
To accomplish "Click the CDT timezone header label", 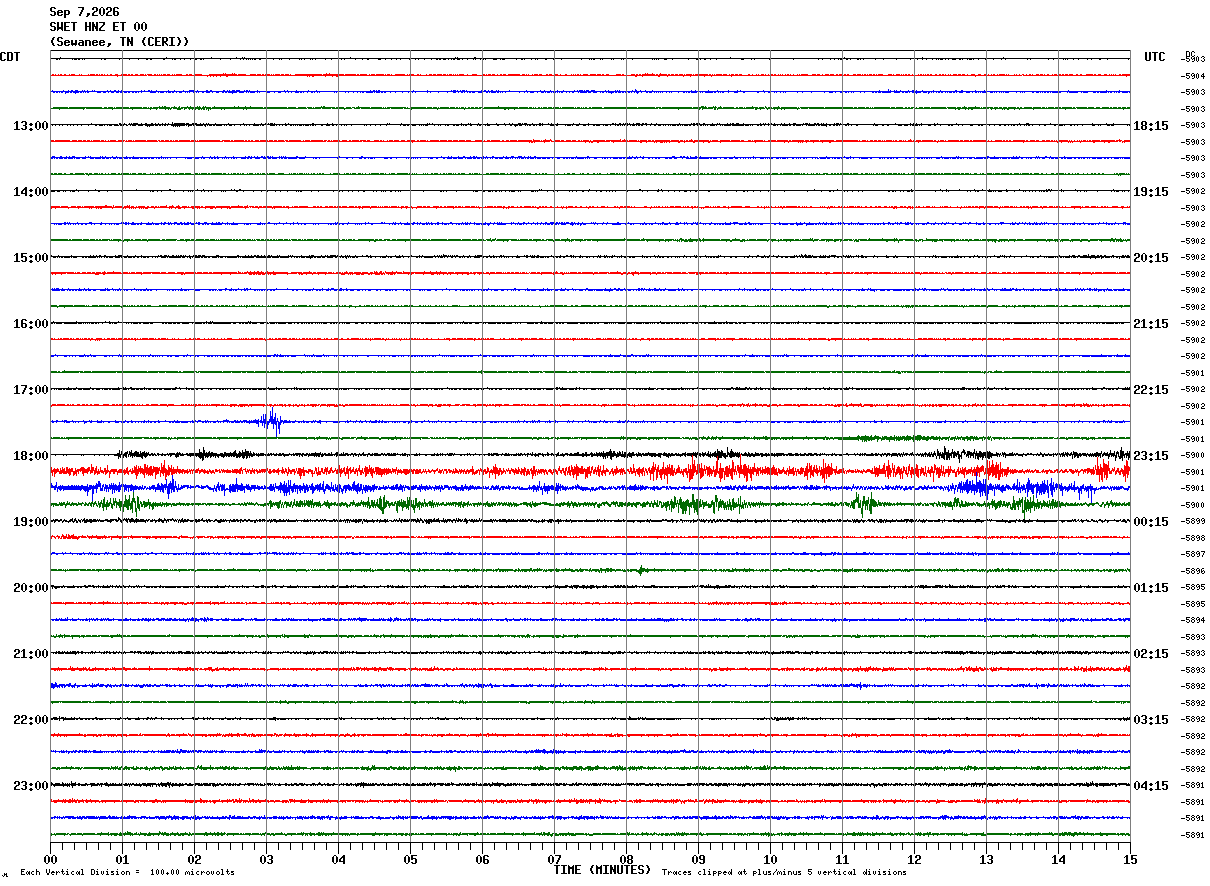I will [10, 57].
